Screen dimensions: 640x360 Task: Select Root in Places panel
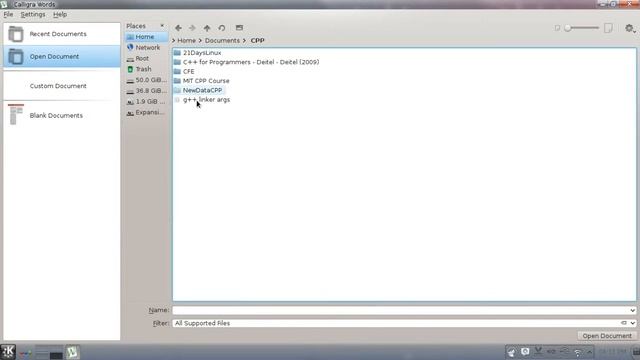146,58
